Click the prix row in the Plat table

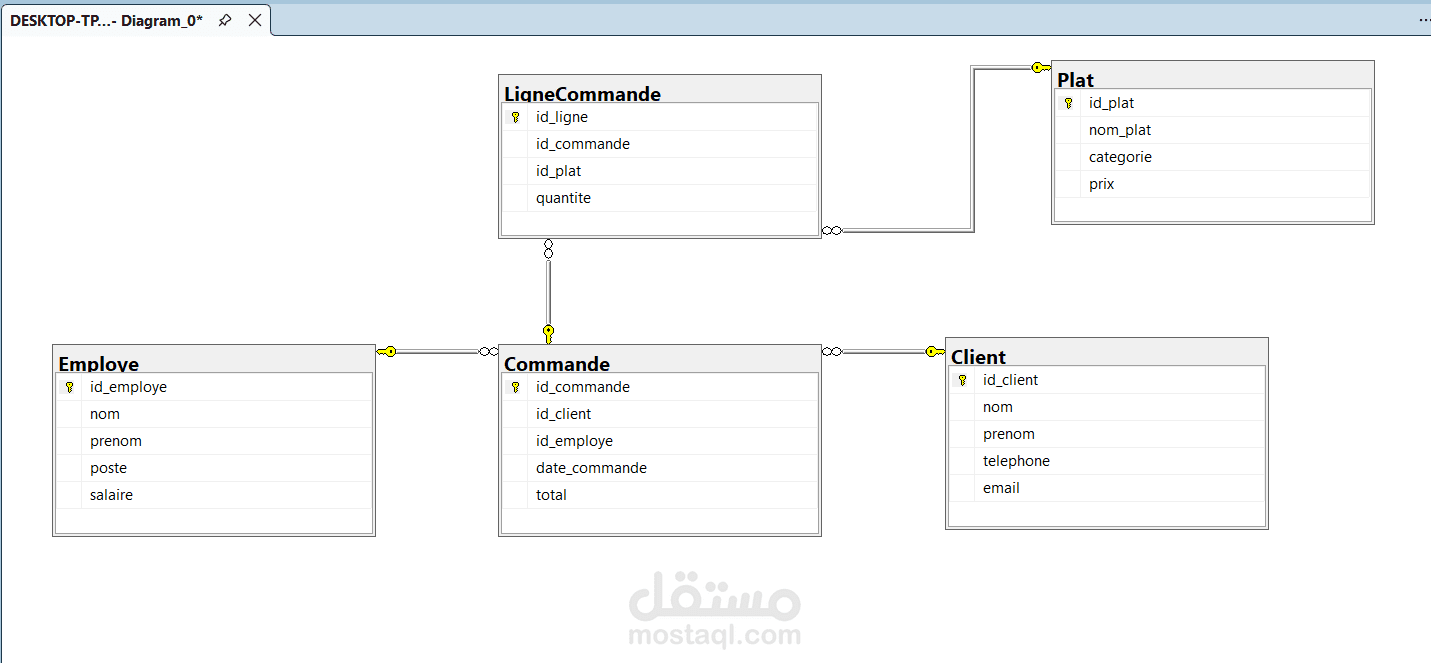1101,183
